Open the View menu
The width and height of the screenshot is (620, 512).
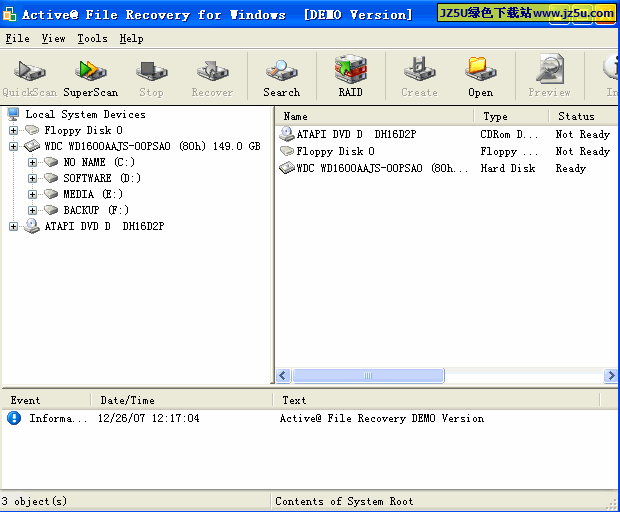click(x=53, y=39)
